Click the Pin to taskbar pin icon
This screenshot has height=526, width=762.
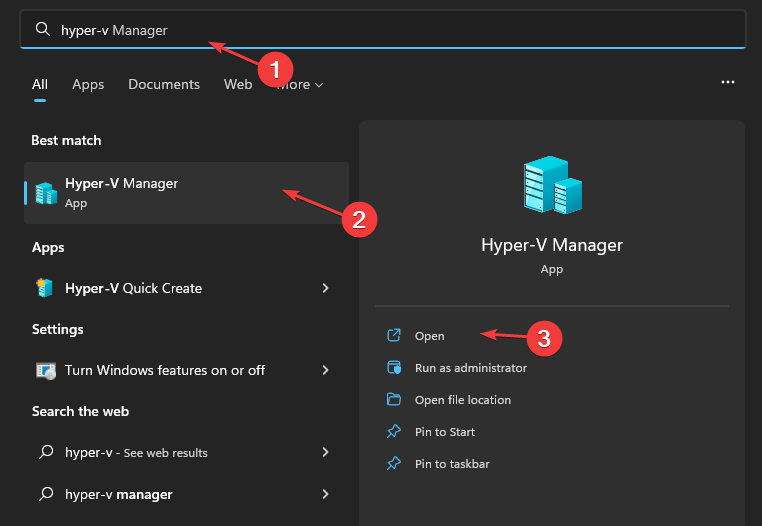(394, 464)
